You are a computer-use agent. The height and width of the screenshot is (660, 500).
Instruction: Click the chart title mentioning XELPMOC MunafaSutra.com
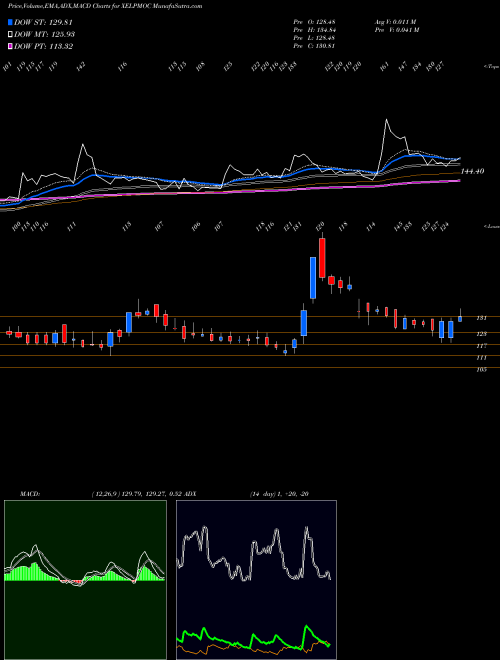click(105, 6)
